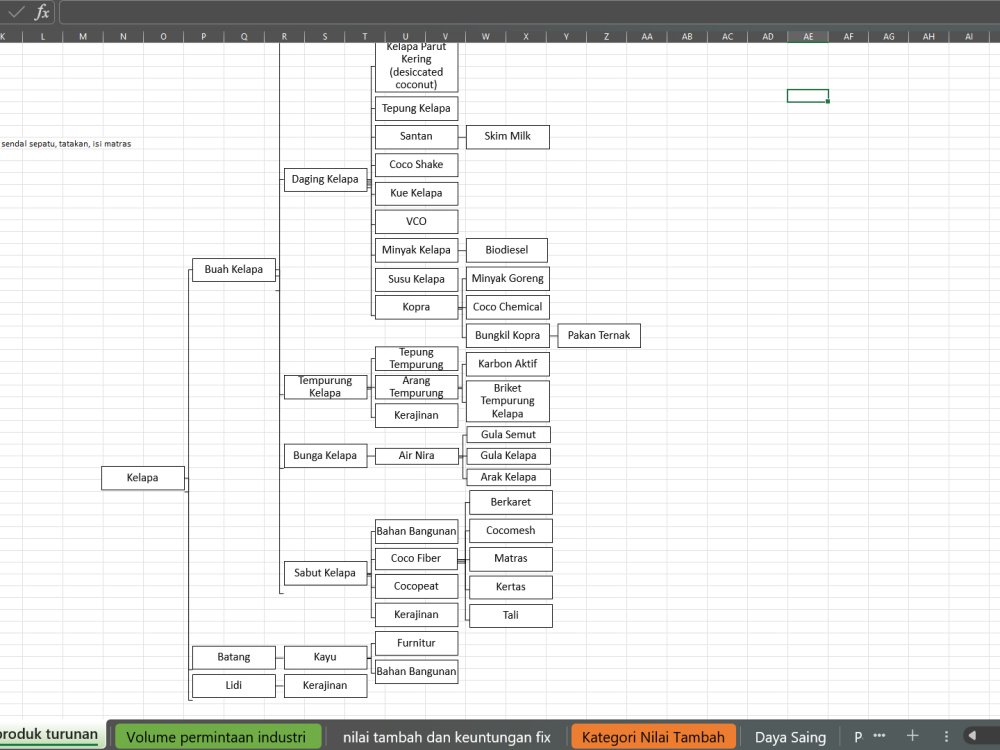Select the Karbon Aktif box
This screenshot has width=1000, height=750.
[x=508, y=364]
